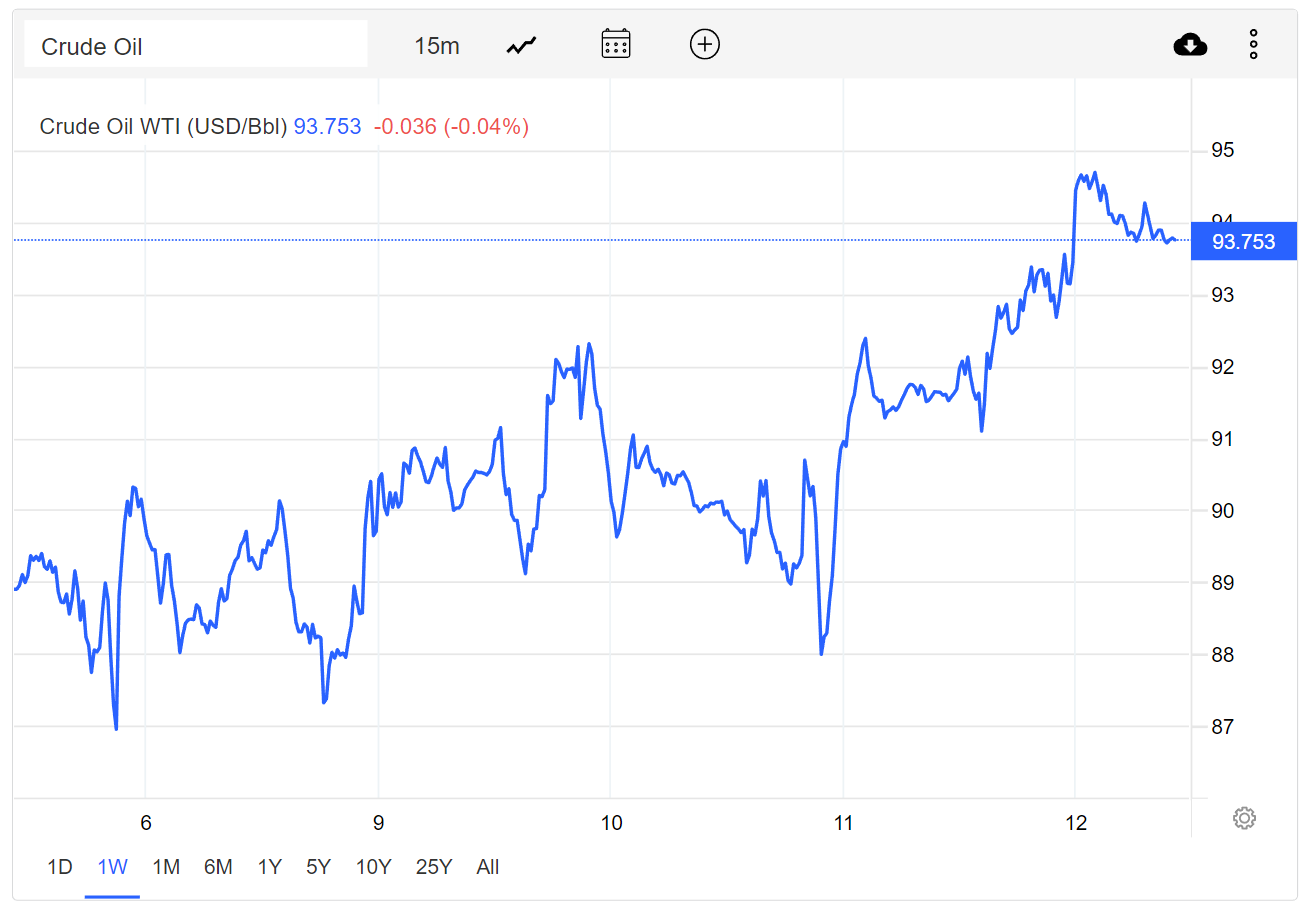Open the calendar date range picker
1308x912 pixels.
pyautogui.click(x=615, y=44)
